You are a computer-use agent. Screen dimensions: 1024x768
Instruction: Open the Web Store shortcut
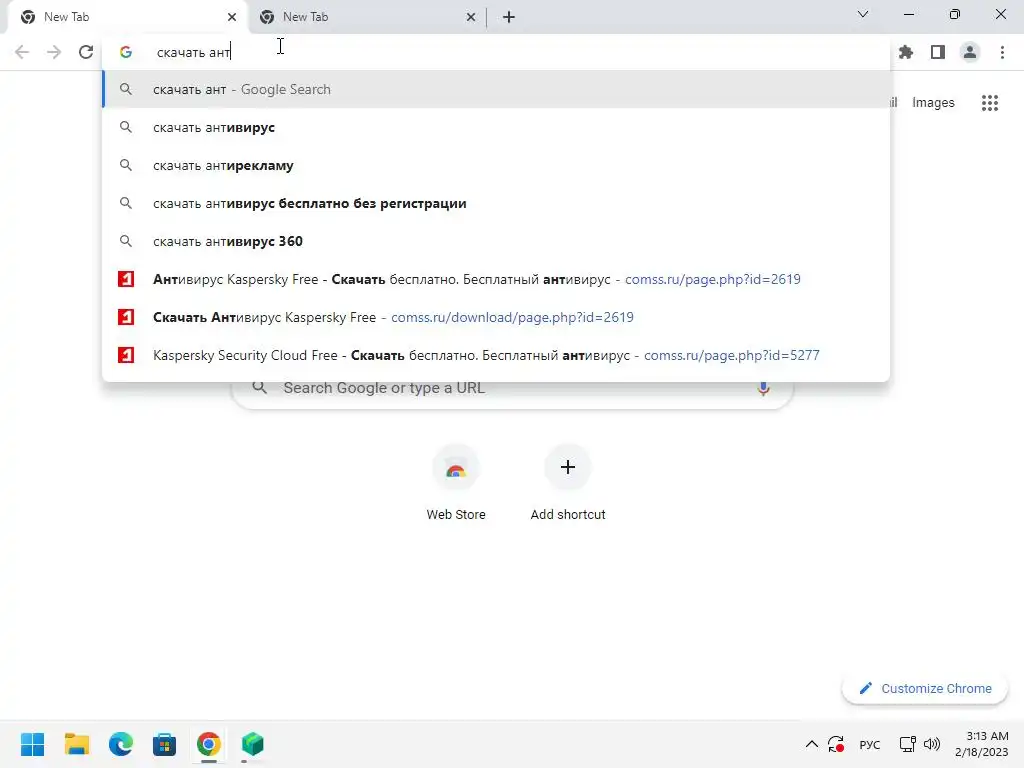coord(456,483)
